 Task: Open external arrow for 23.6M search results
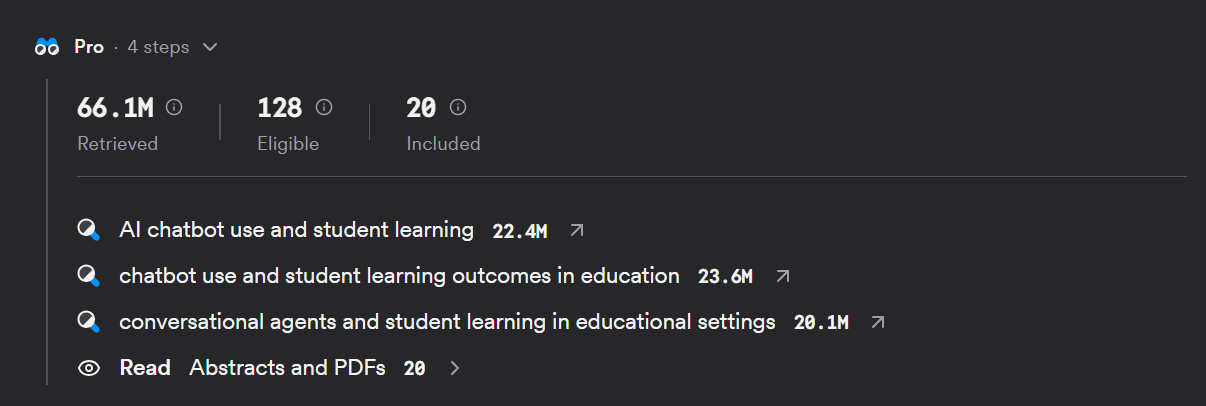pyautogui.click(x=783, y=276)
